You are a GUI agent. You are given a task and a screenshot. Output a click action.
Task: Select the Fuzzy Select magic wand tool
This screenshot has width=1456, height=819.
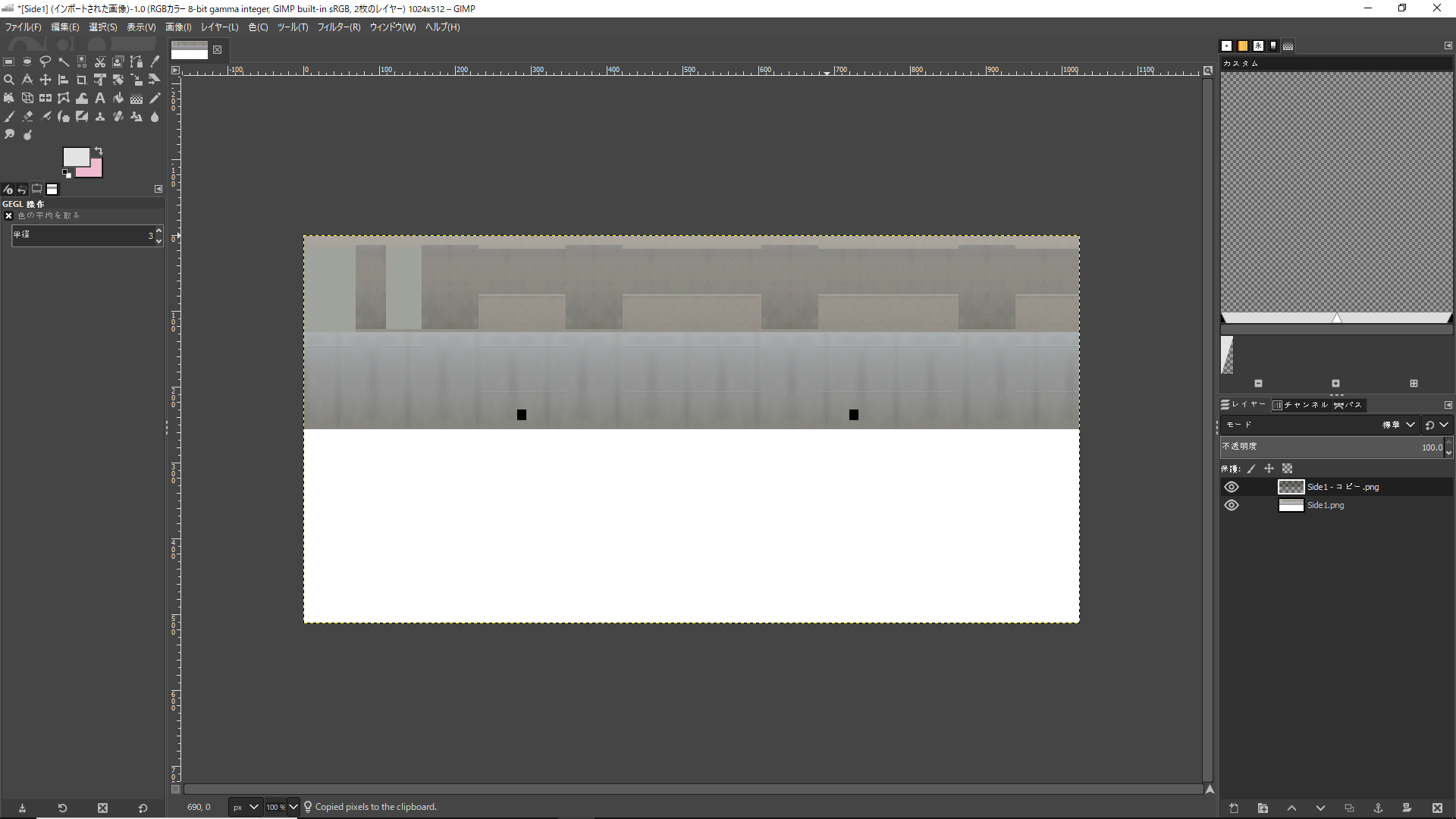64,61
